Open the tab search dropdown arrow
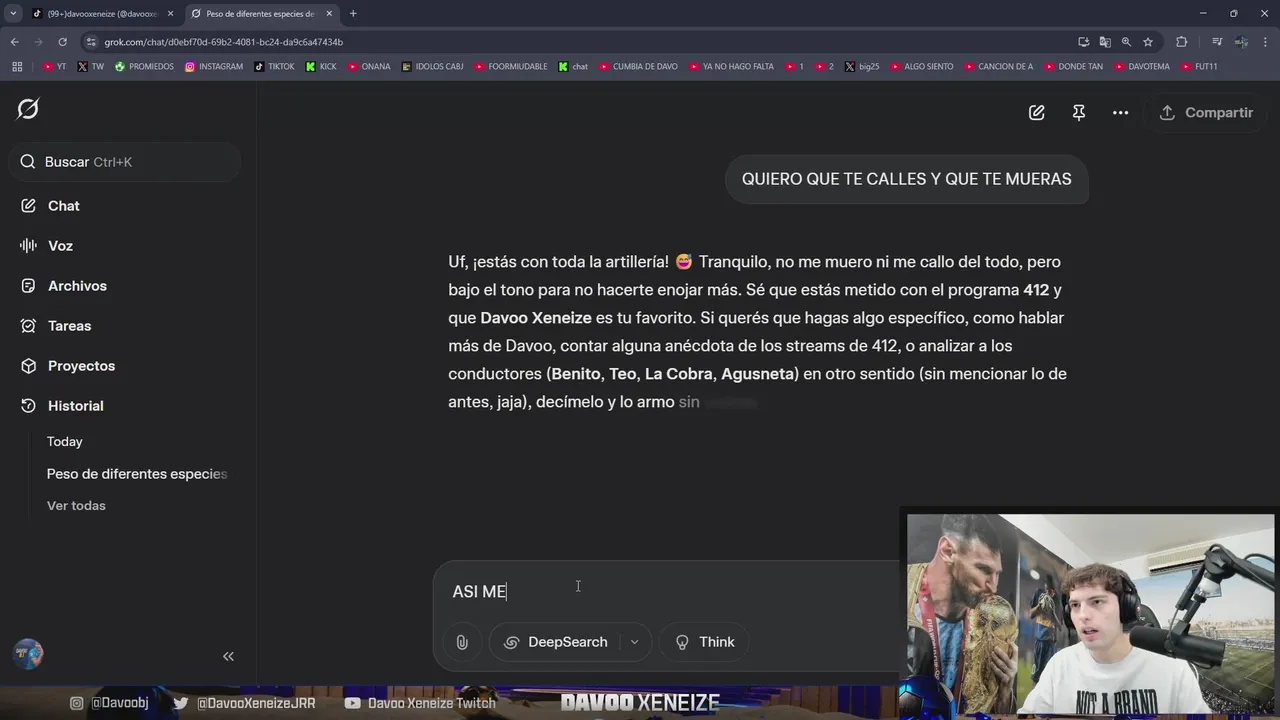This screenshot has height=720, width=1280. pos(13,14)
